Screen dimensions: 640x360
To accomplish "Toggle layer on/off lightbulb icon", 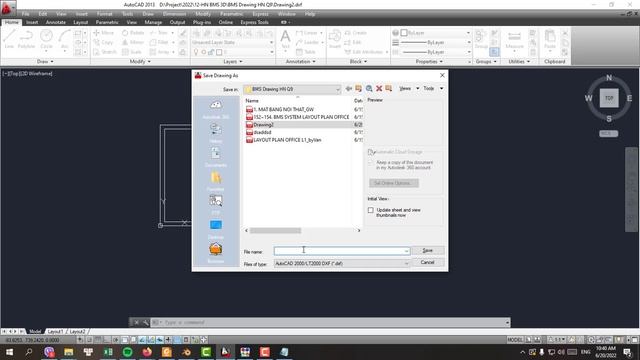I will coord(196,52).
